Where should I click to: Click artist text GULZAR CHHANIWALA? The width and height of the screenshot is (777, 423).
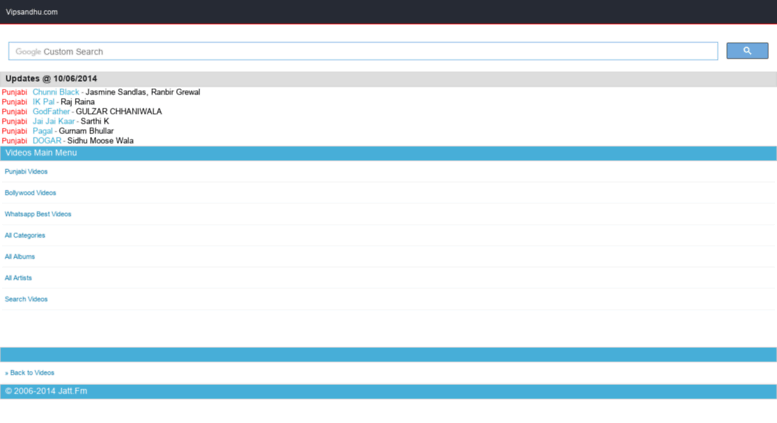coord(119,111)
